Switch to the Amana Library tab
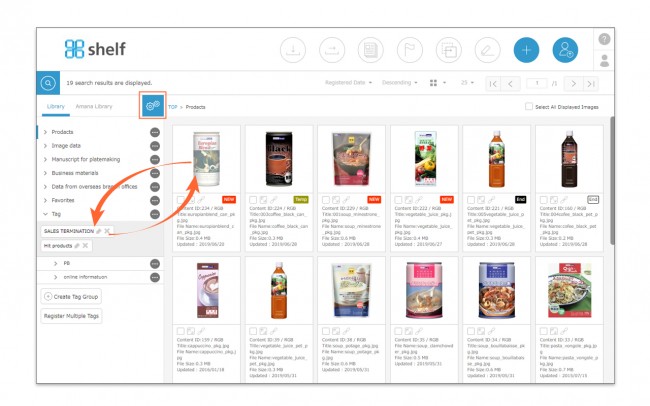The height and width of the screenshot is (406, 650). click(94, 106)
